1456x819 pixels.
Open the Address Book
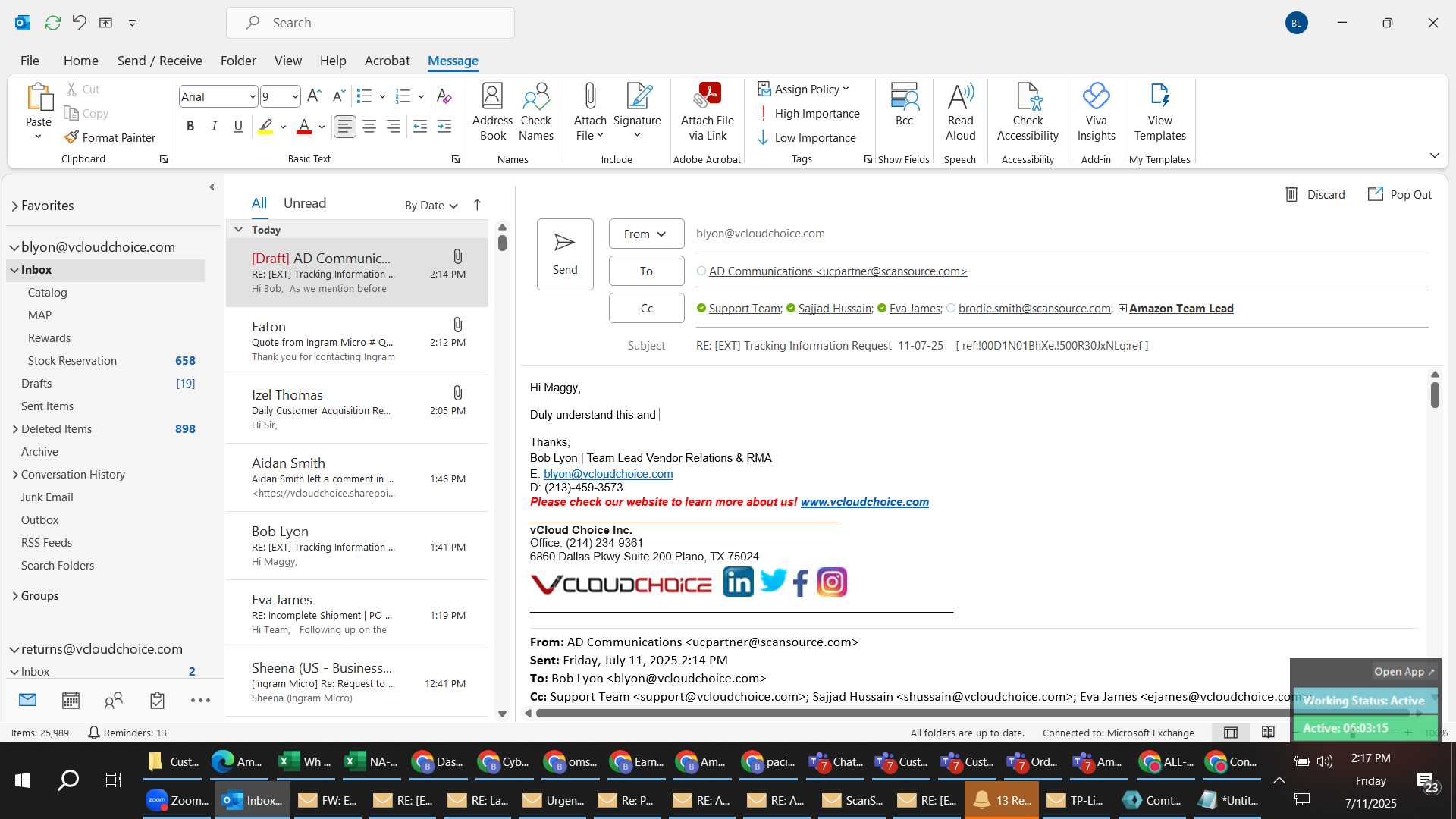click(492, 111)
